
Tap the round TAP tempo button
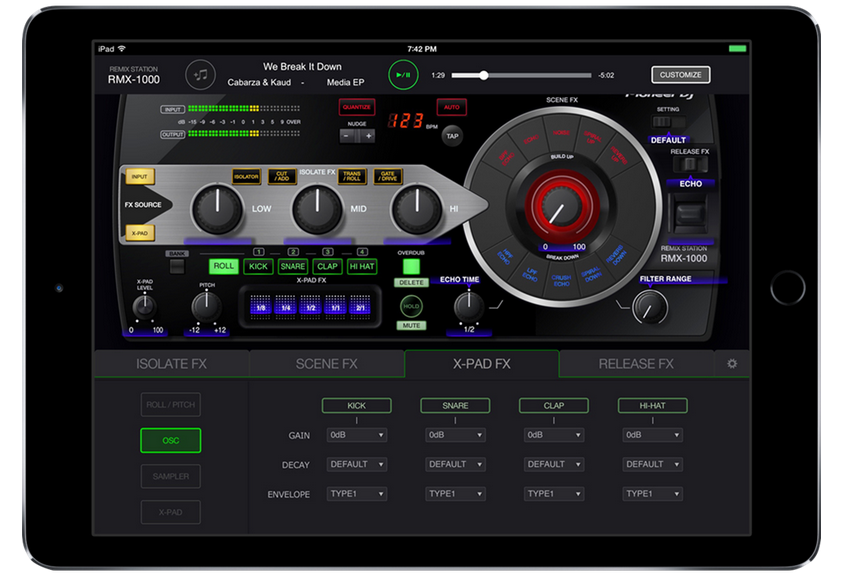(x=452, y=134)
